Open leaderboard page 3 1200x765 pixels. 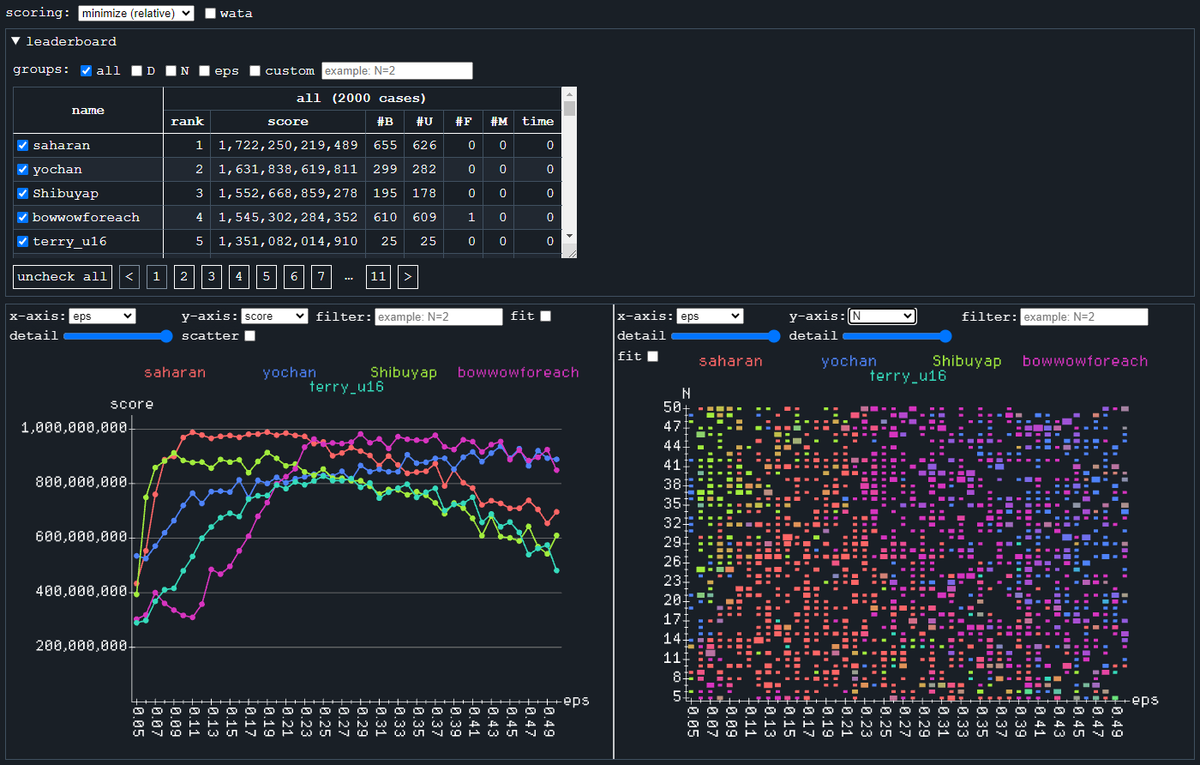pyautogui.click(x=212, y=276)
